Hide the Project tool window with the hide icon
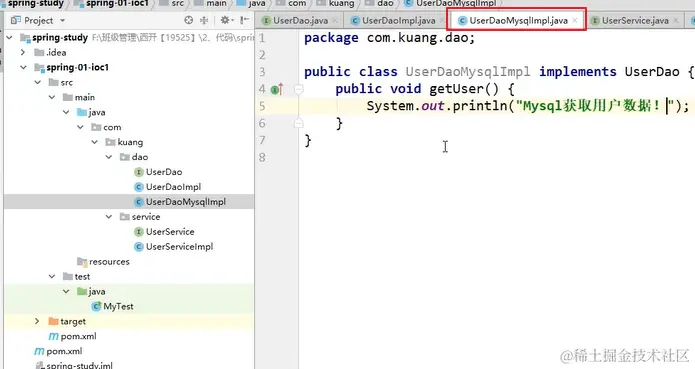 (244, 20)
